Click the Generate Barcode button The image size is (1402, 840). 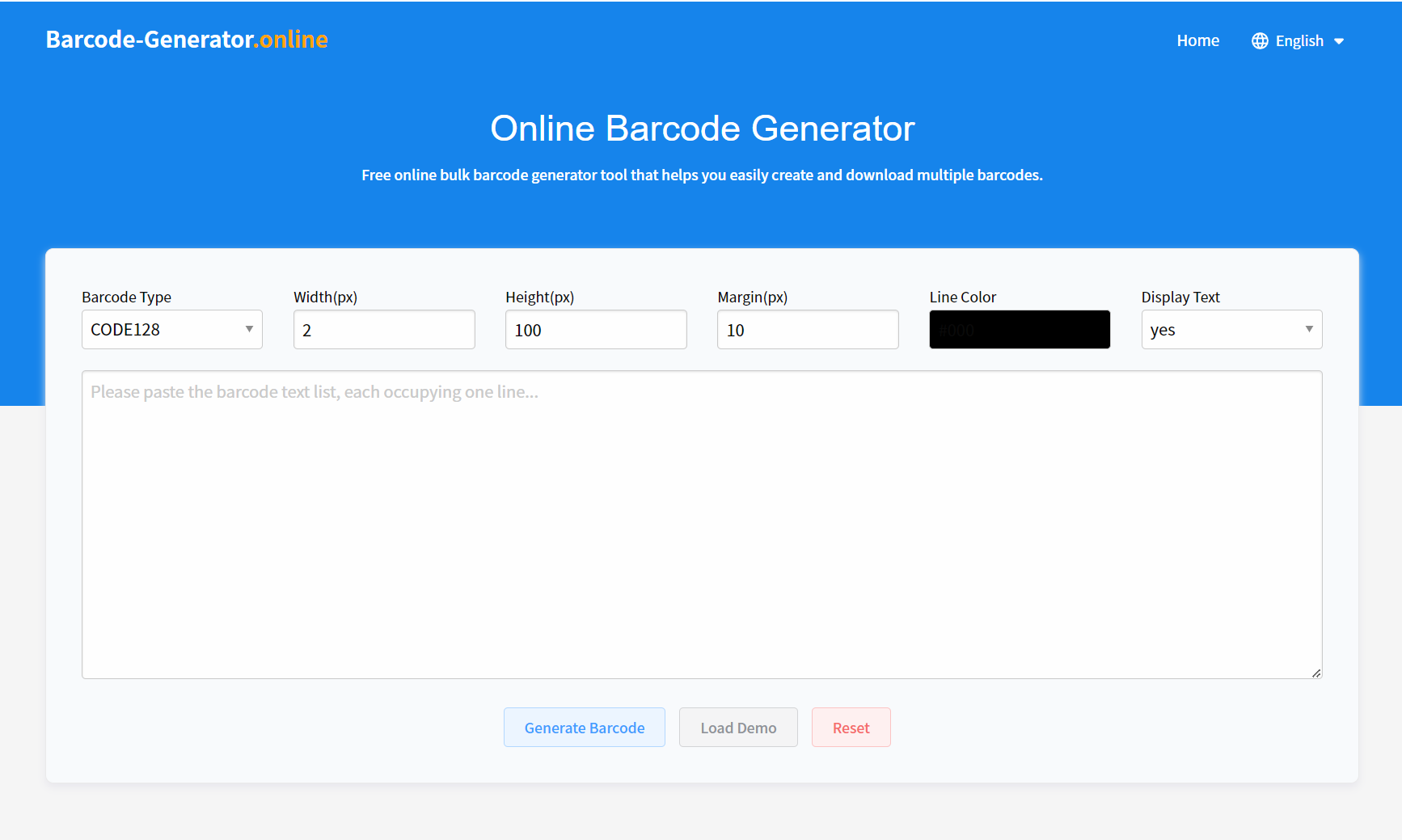click(x=585, y=728)
